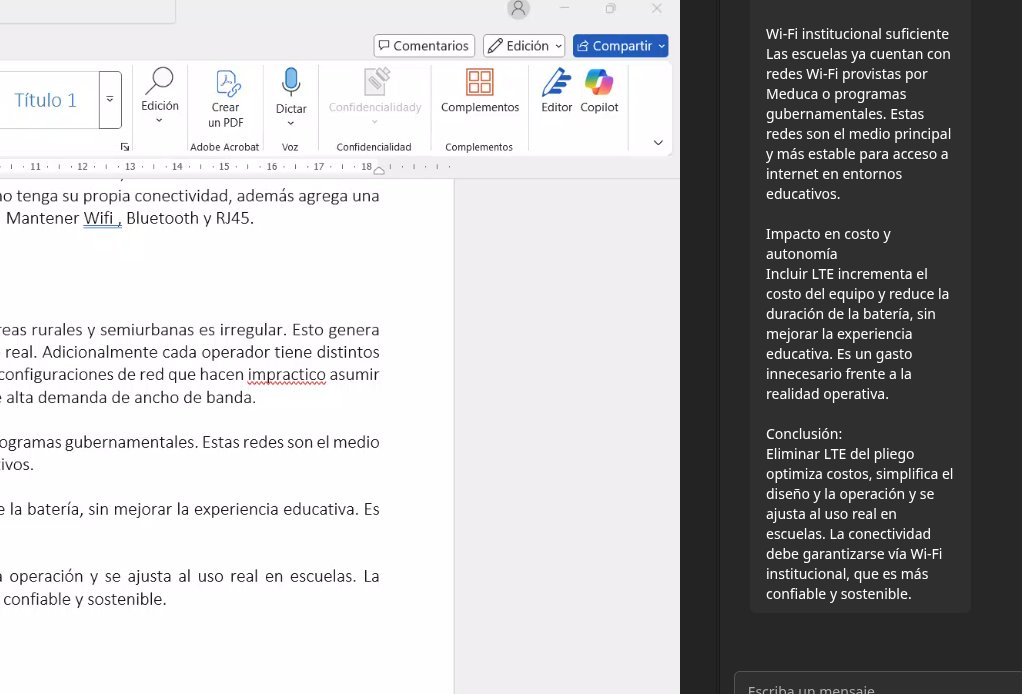
Task: Open the Comentarios panel
Action: [423, 45]
